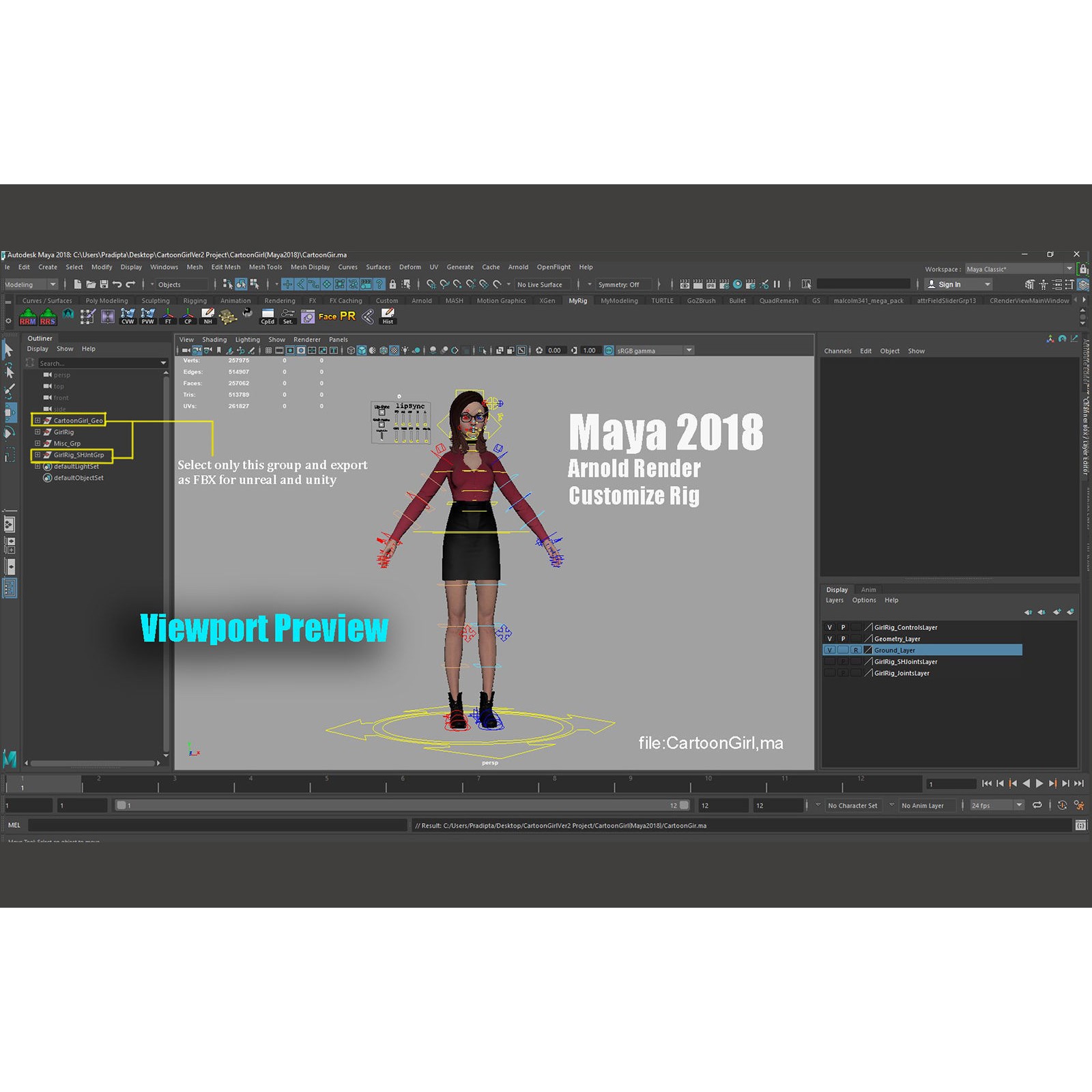Open the CpEd shelf tool
1092x1092 pixels.
pyautogui.click(x=268, y=317)
